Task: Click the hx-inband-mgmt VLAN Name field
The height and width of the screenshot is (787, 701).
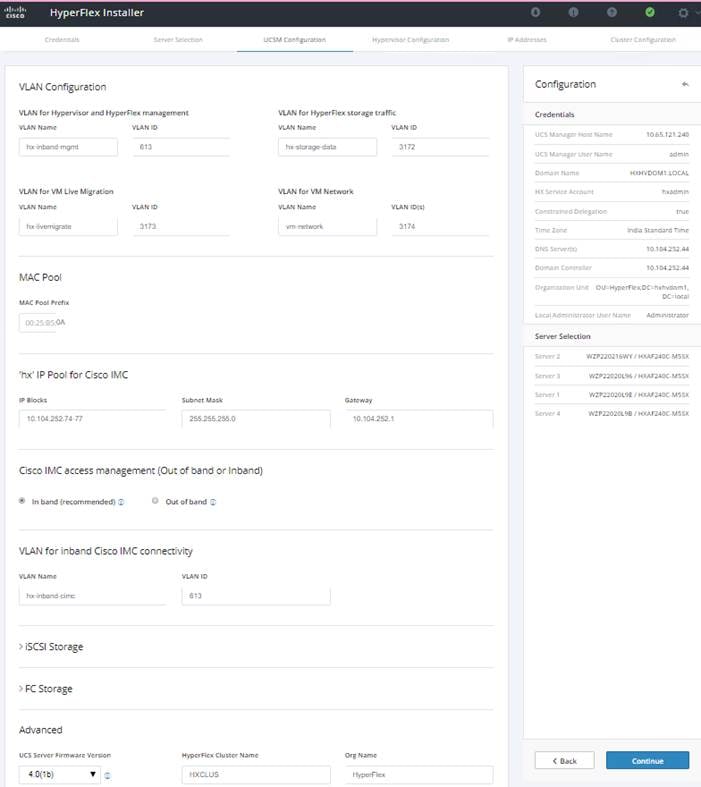Action: pyautogui.click(x=68, y=147)
